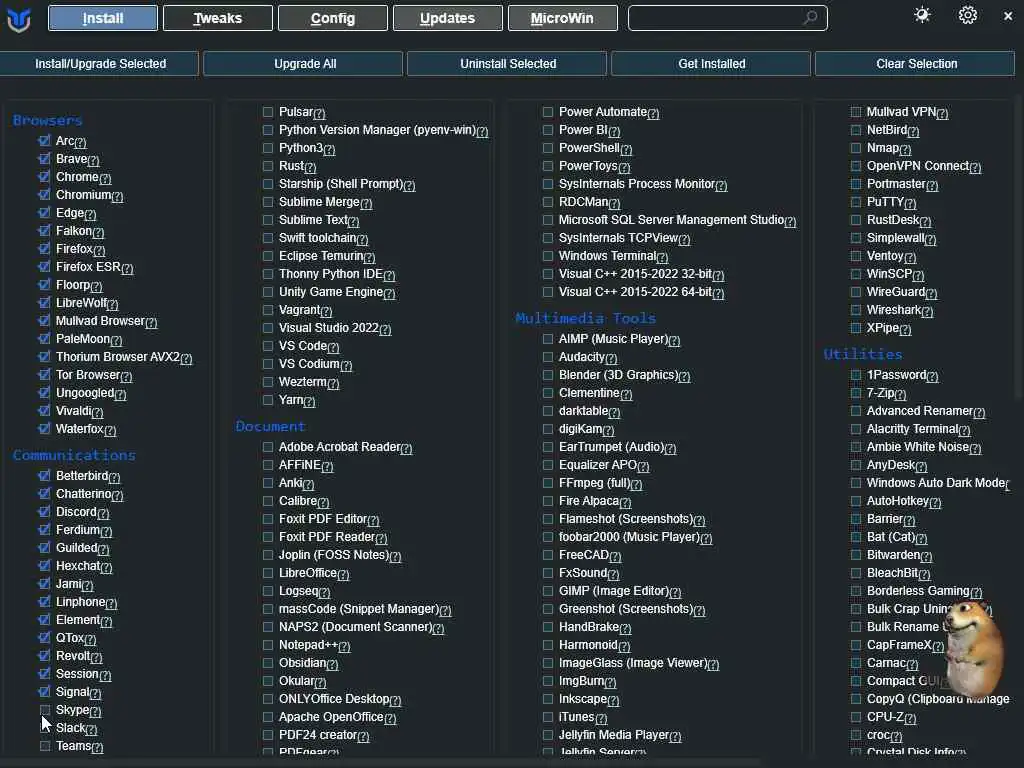Click the Visual Studio 2022 label

click(328, 328)
